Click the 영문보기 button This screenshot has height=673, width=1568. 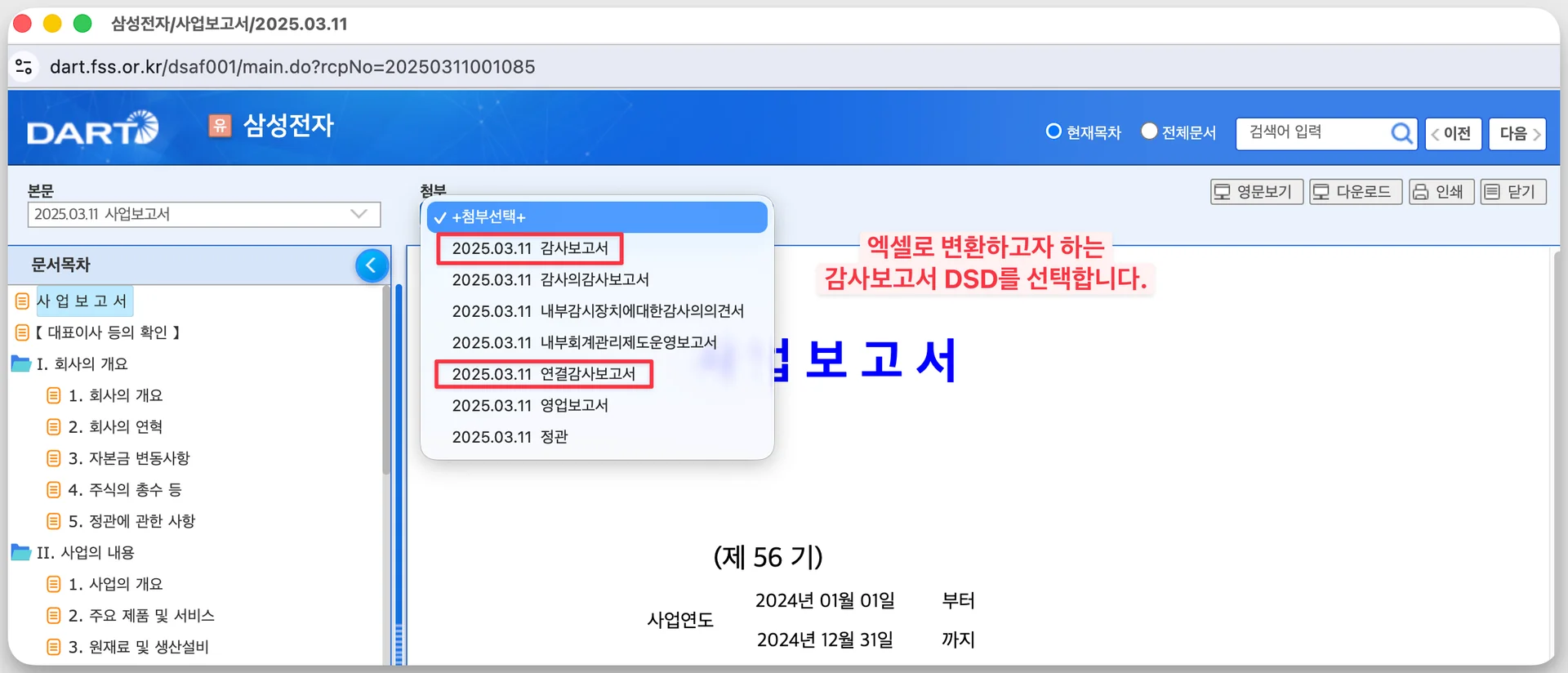coord(1256,192)
